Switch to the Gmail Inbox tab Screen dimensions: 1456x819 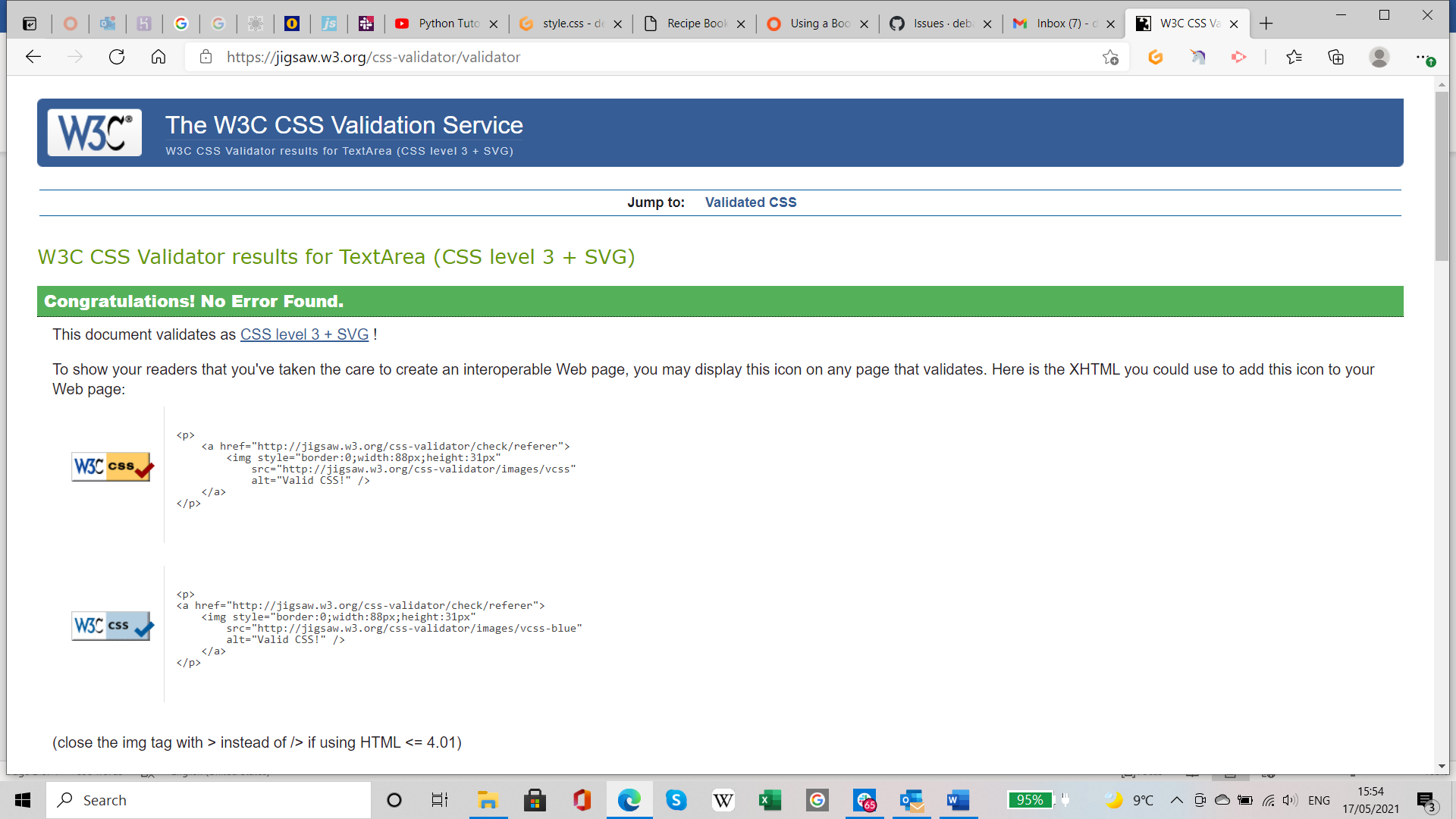pos(1064,24)
